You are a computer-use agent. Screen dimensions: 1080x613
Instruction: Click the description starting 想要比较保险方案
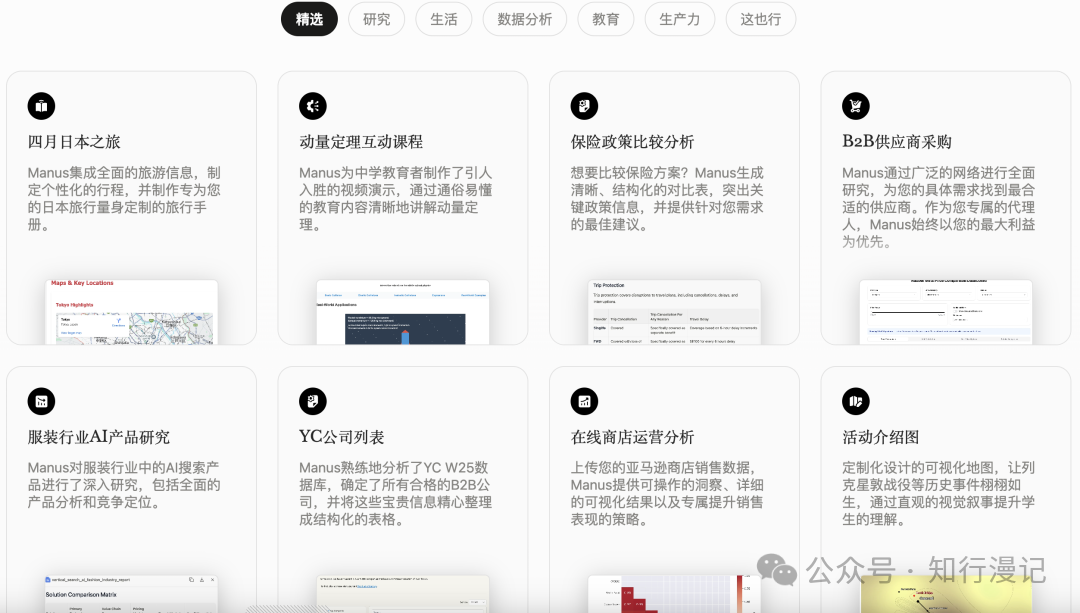click(667, 198)
